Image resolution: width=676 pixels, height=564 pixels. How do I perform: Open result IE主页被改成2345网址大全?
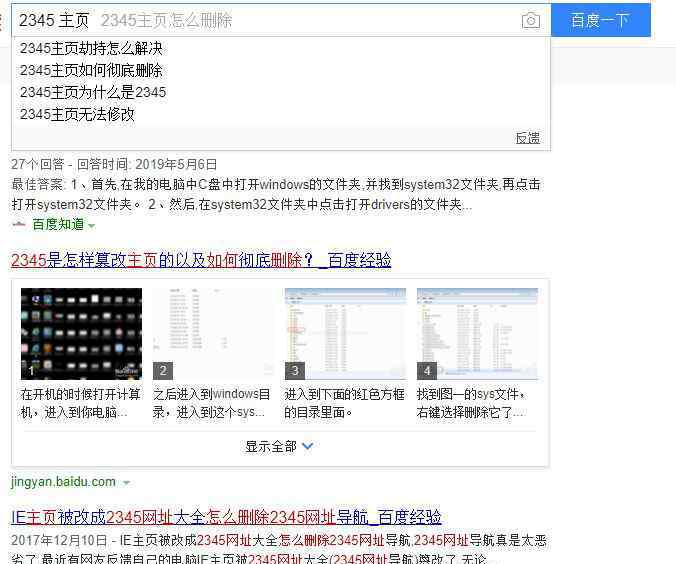tap(226, 517)
